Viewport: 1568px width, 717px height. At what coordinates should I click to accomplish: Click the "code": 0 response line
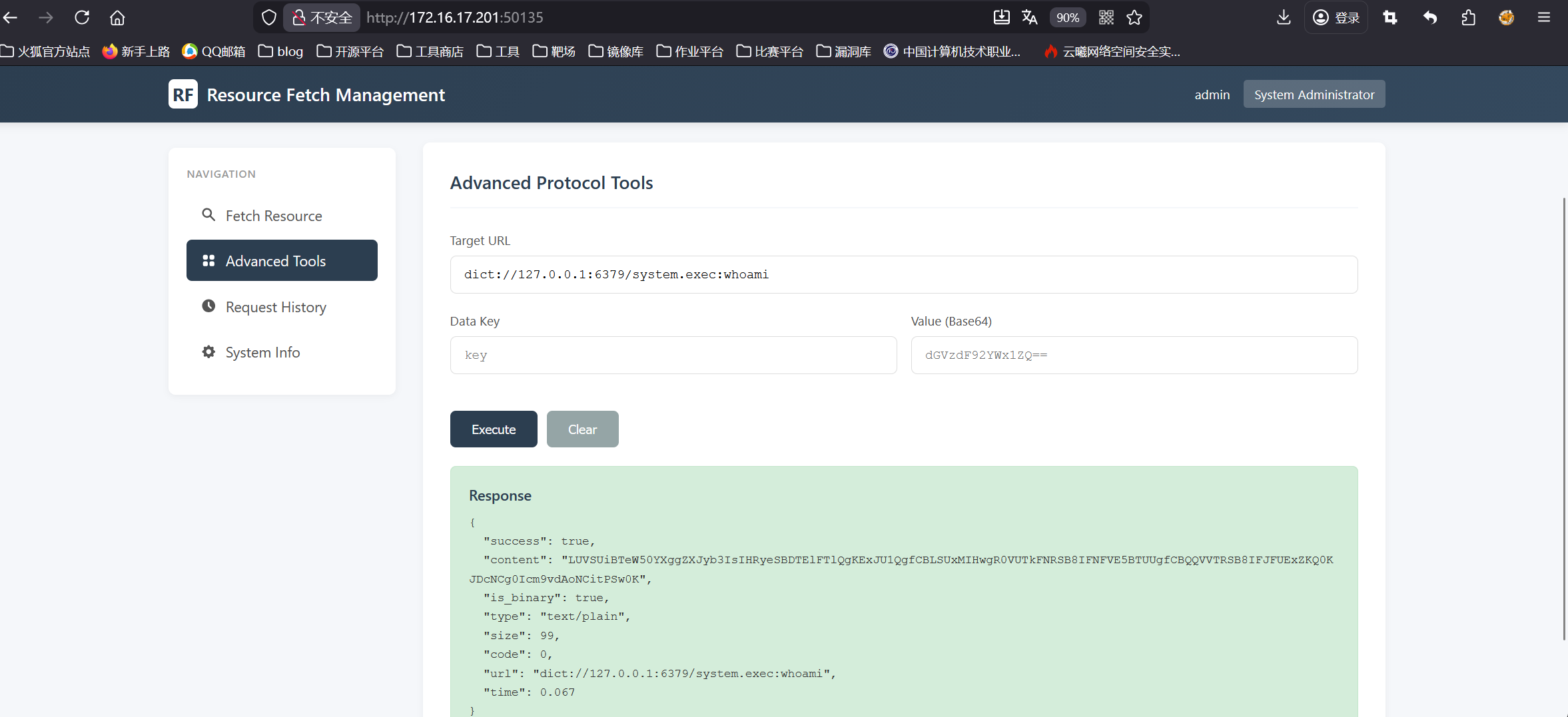pyautogui.click(x=518, y=654)
